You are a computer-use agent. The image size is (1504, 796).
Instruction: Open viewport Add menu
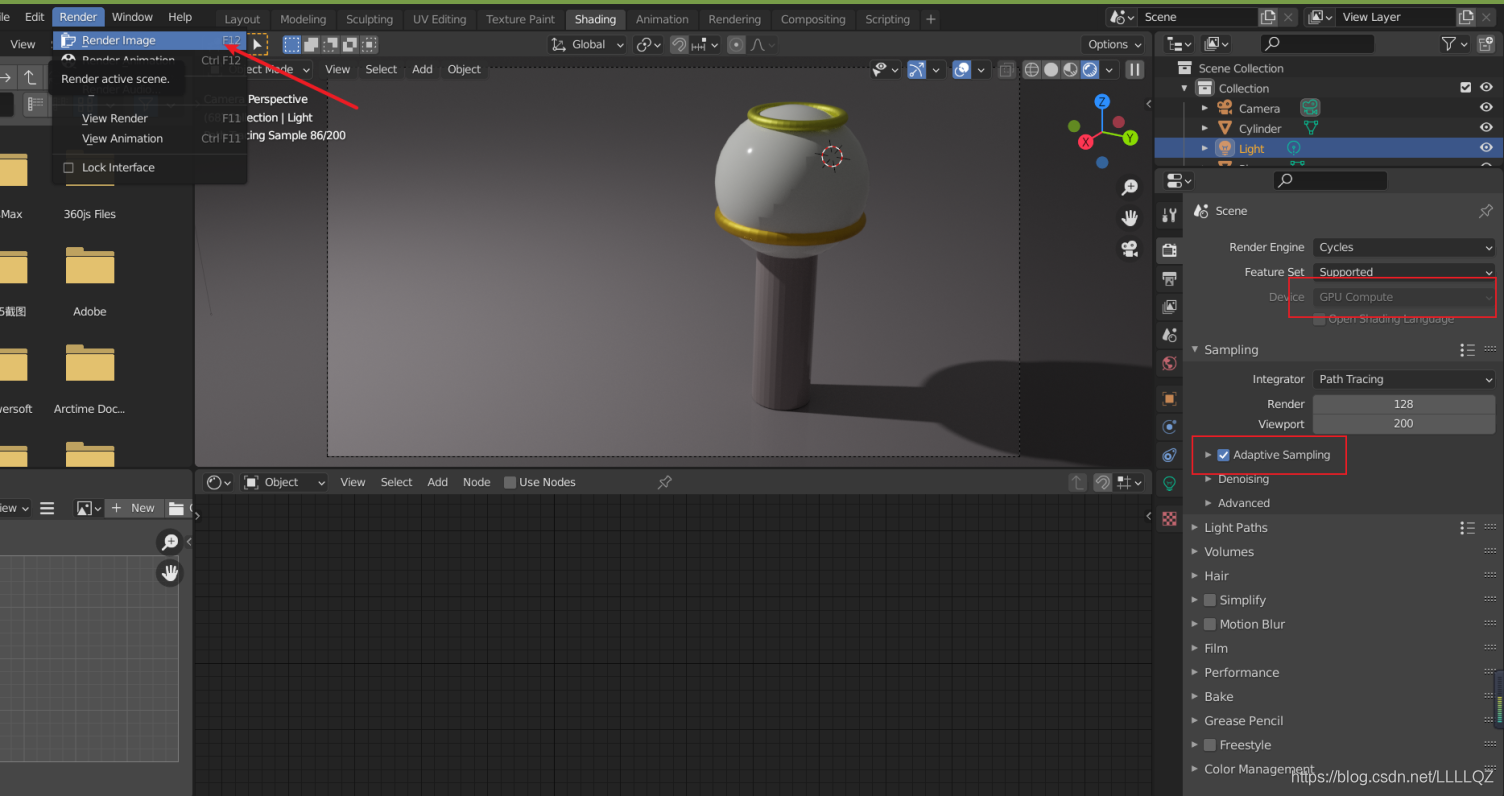click(x=422, y=69)
